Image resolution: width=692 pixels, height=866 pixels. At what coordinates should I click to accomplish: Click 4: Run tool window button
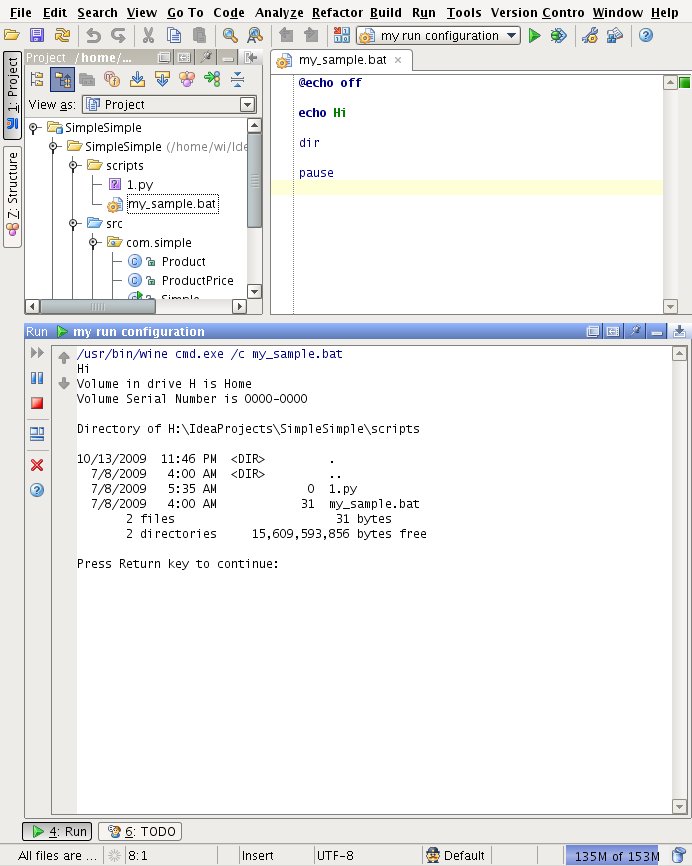pos(57,831)
